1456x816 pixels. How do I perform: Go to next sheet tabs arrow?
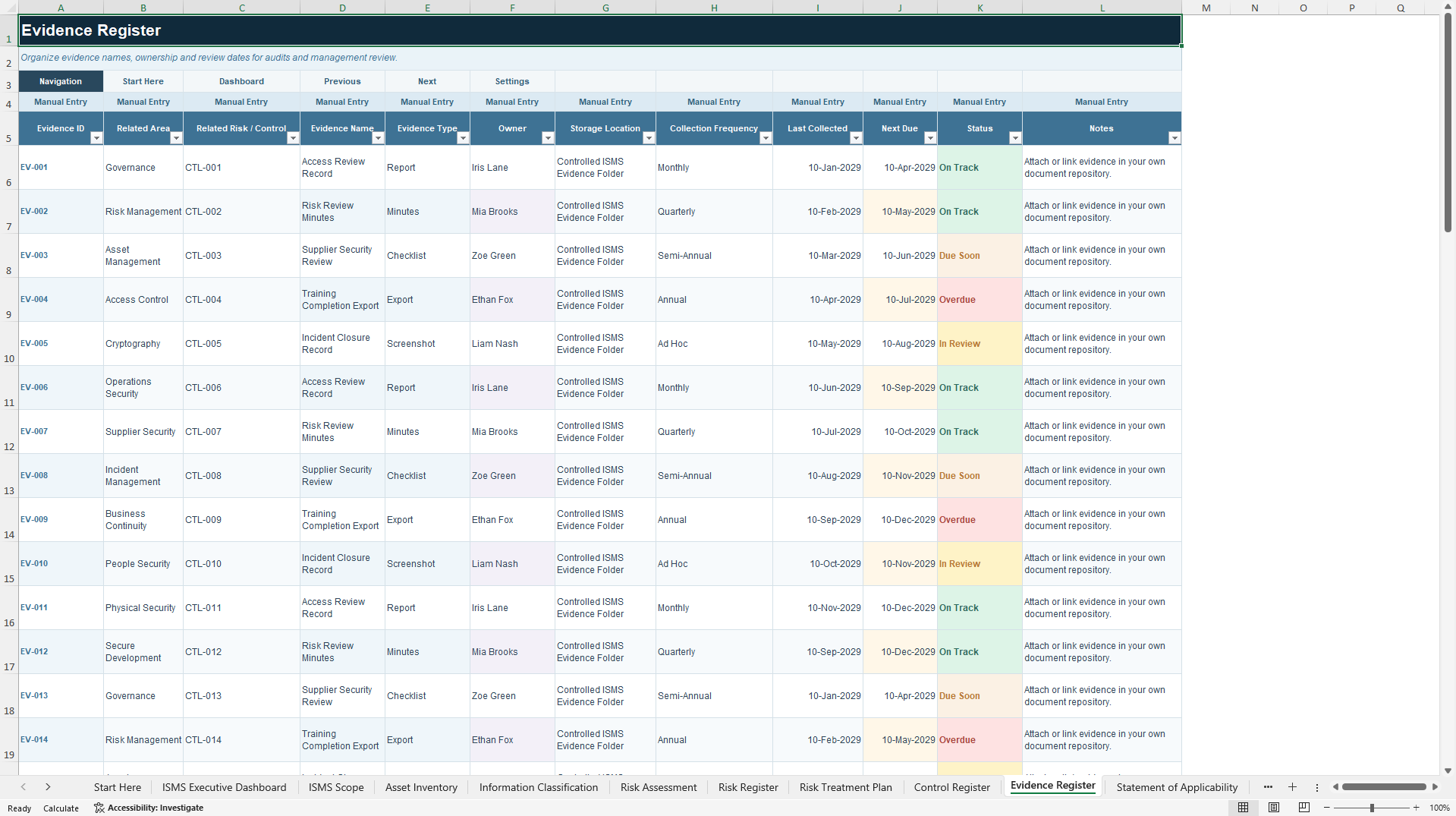coord(48,787)
